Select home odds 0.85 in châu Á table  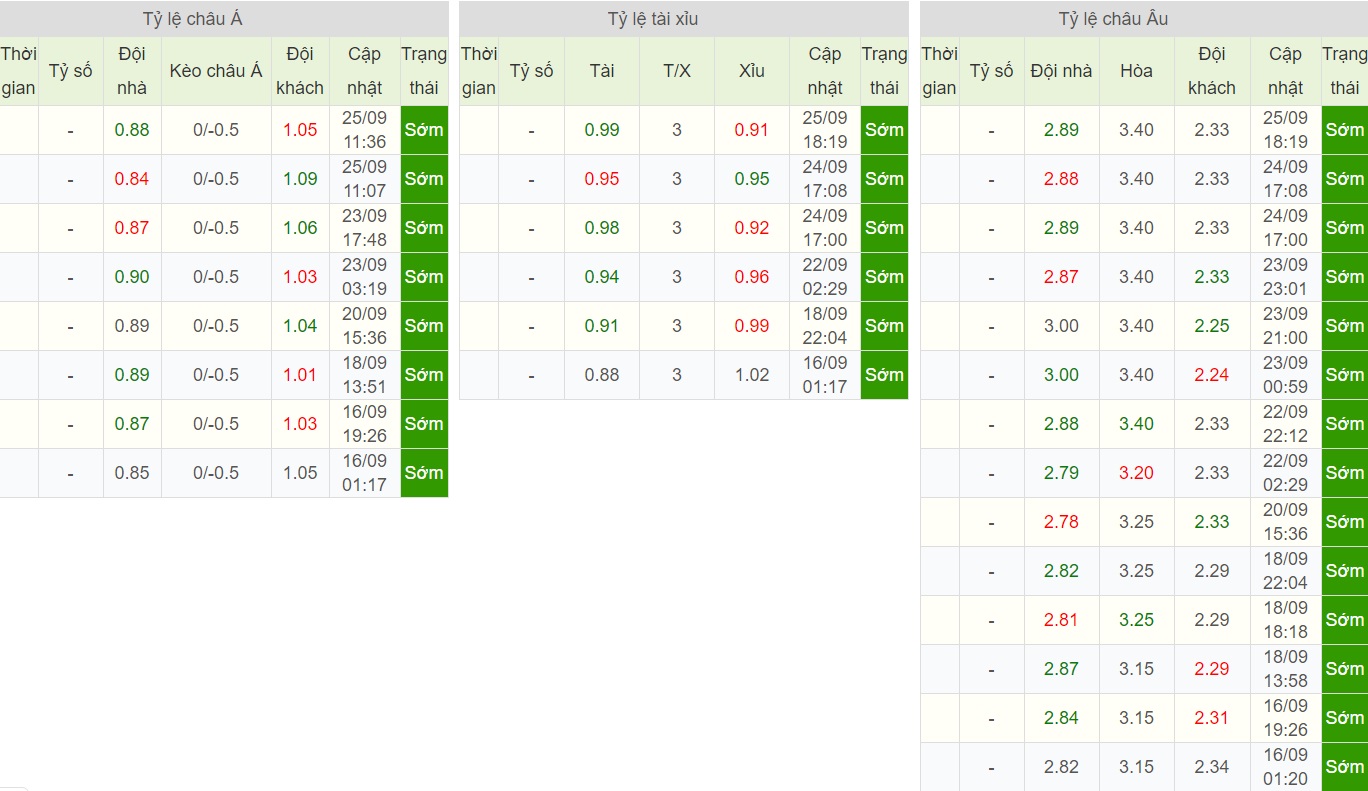(x=132, y=473)
